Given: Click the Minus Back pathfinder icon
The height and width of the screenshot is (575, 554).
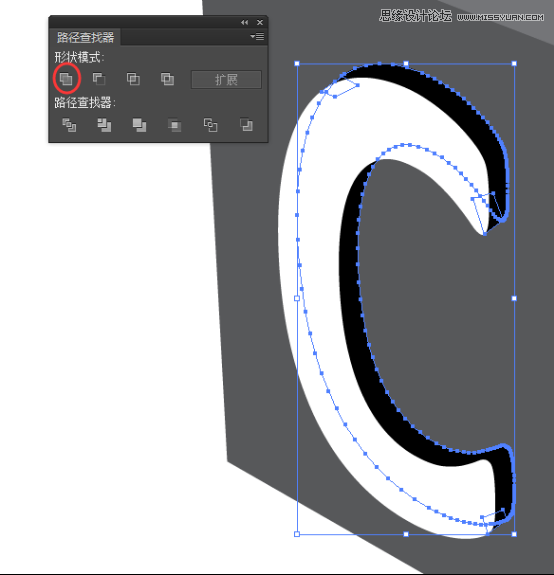Looking at the screenshot, I should tap(246, 125).
